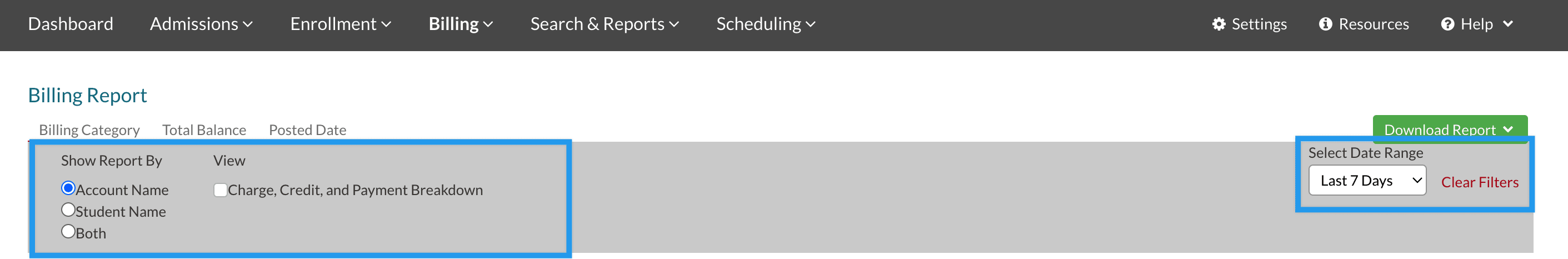Go to the Dashboard
The height and width of the screenshot is (259, 1568).
[71, 24]
